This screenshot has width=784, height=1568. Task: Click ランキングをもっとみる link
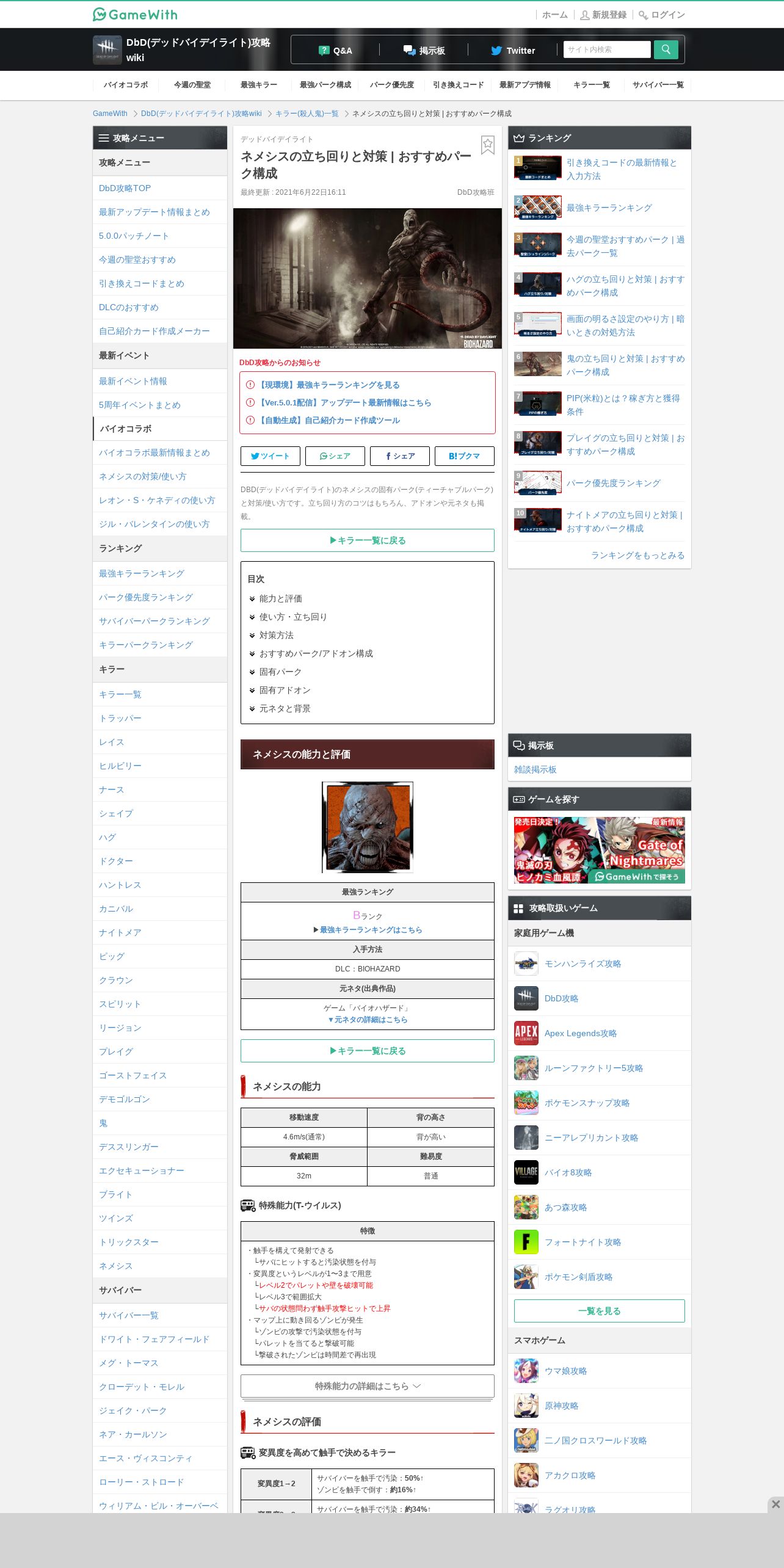(637, 555)
